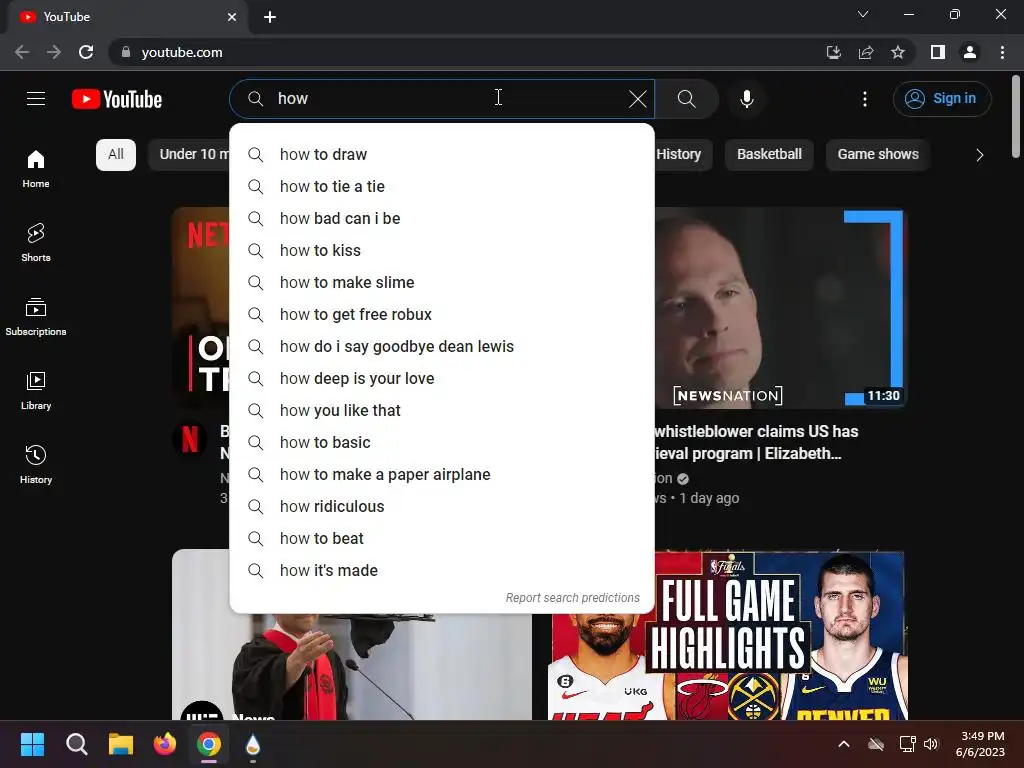
Task: Open a new browser tab
Action: point(270,17)
